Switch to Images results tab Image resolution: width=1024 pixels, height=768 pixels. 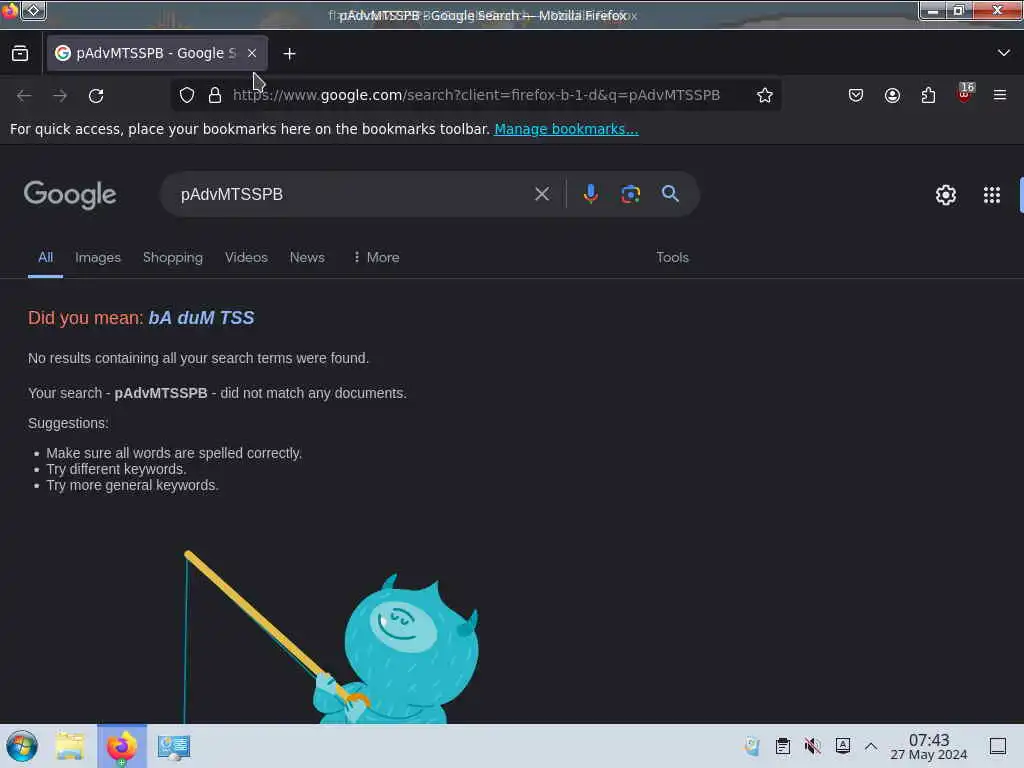(x=98, y=257)
